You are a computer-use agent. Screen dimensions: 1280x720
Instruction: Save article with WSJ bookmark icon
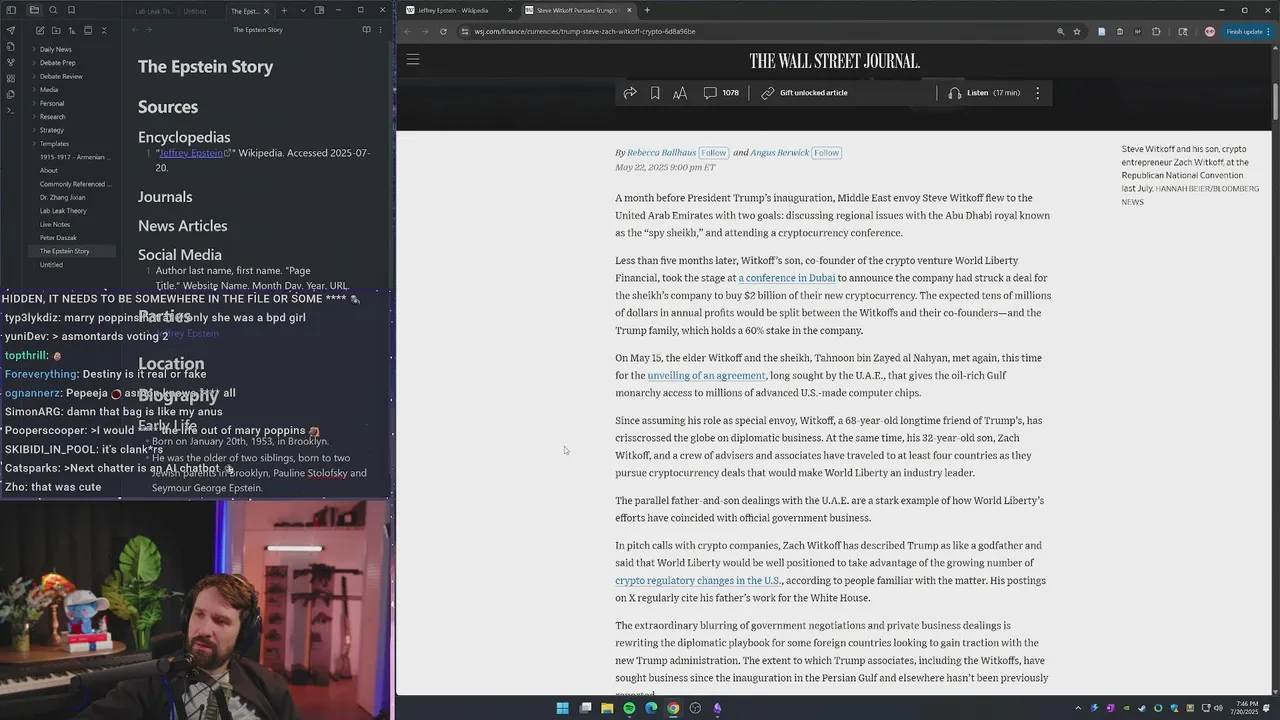coord(655,93)
